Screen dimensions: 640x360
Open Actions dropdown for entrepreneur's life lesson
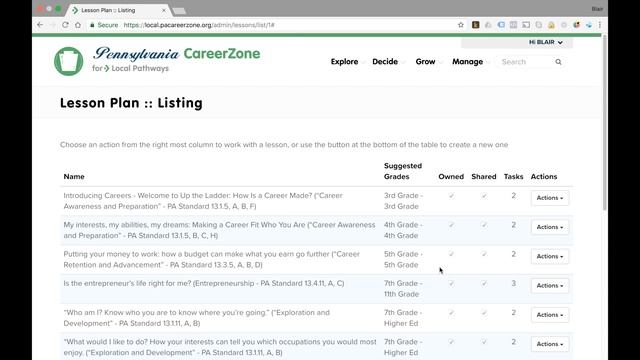point(550,286)
